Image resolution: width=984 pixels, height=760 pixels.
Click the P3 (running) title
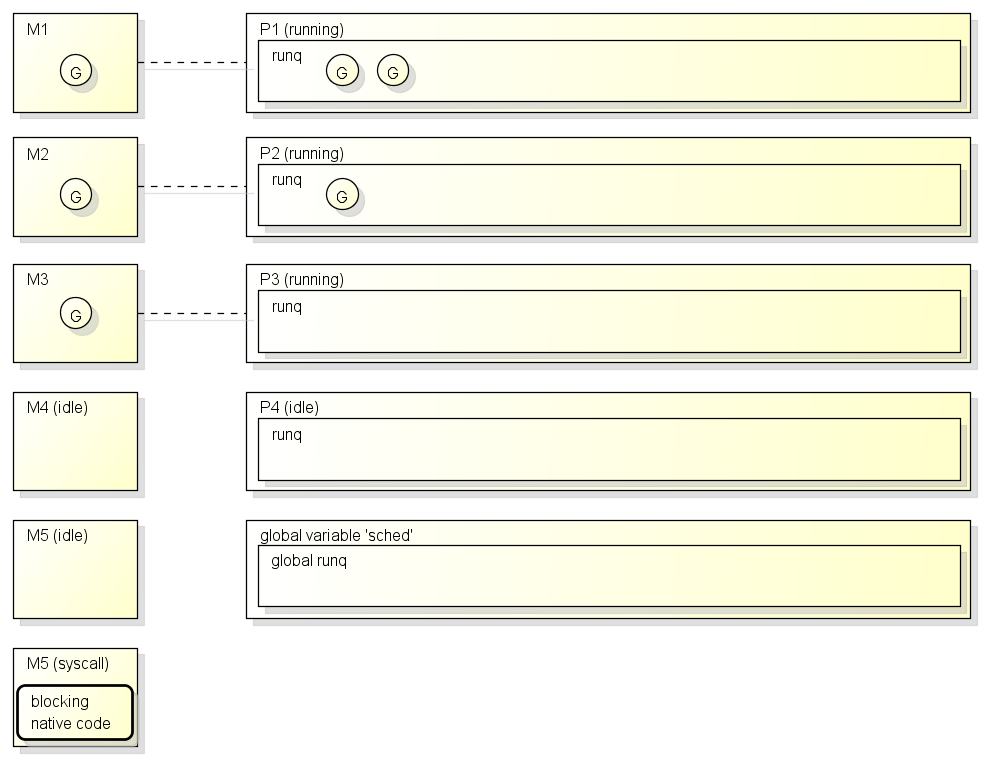pyautogui.click(x=302, y=279)
